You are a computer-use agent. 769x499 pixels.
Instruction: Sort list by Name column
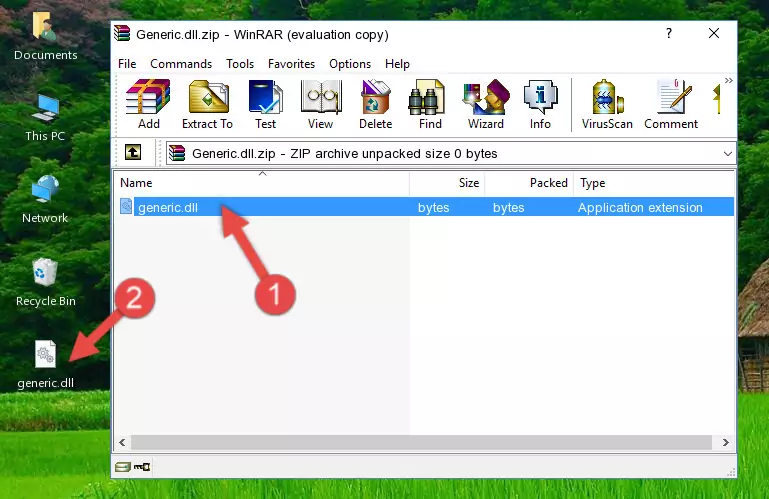[x=262, y=183]
